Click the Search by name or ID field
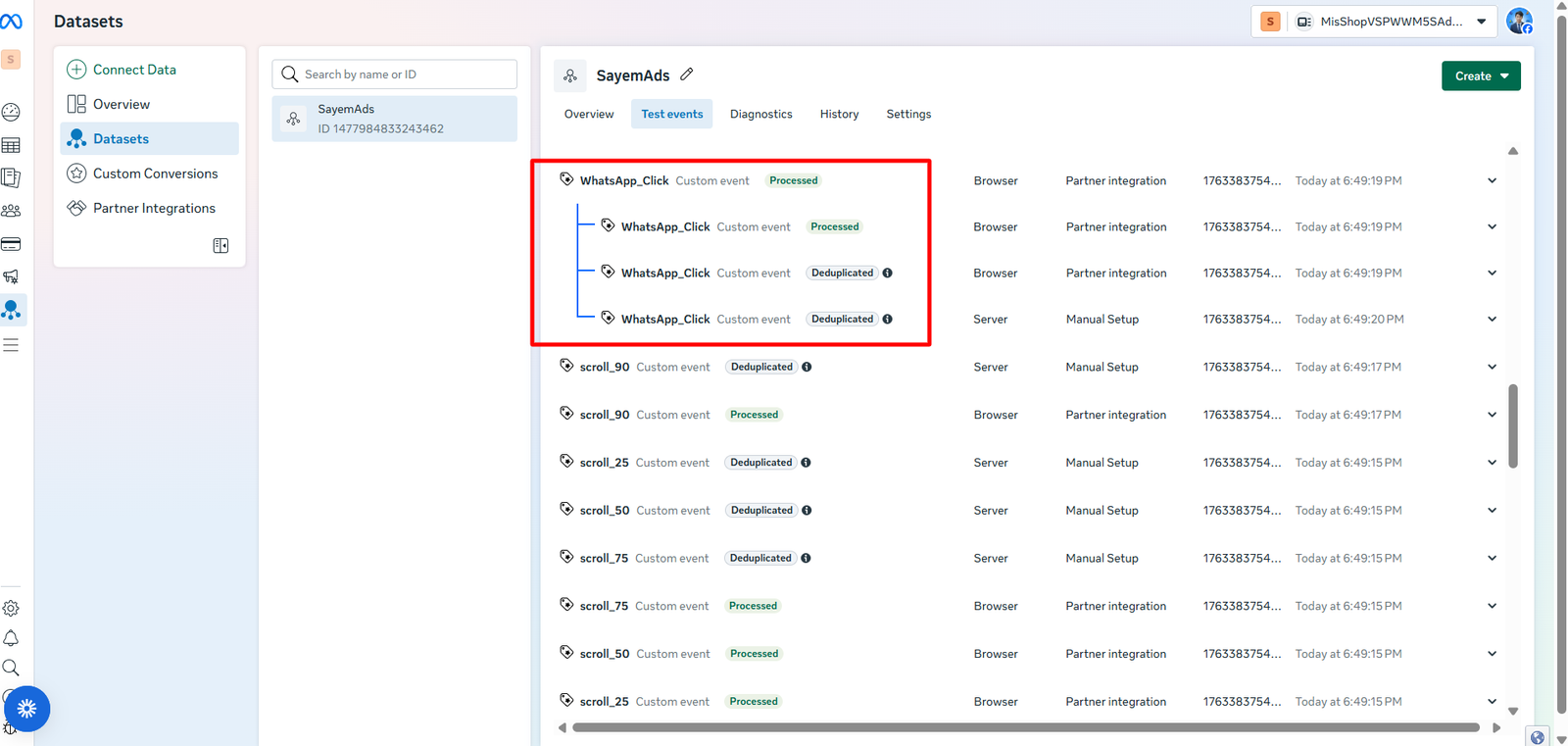 tap(402, 75)
